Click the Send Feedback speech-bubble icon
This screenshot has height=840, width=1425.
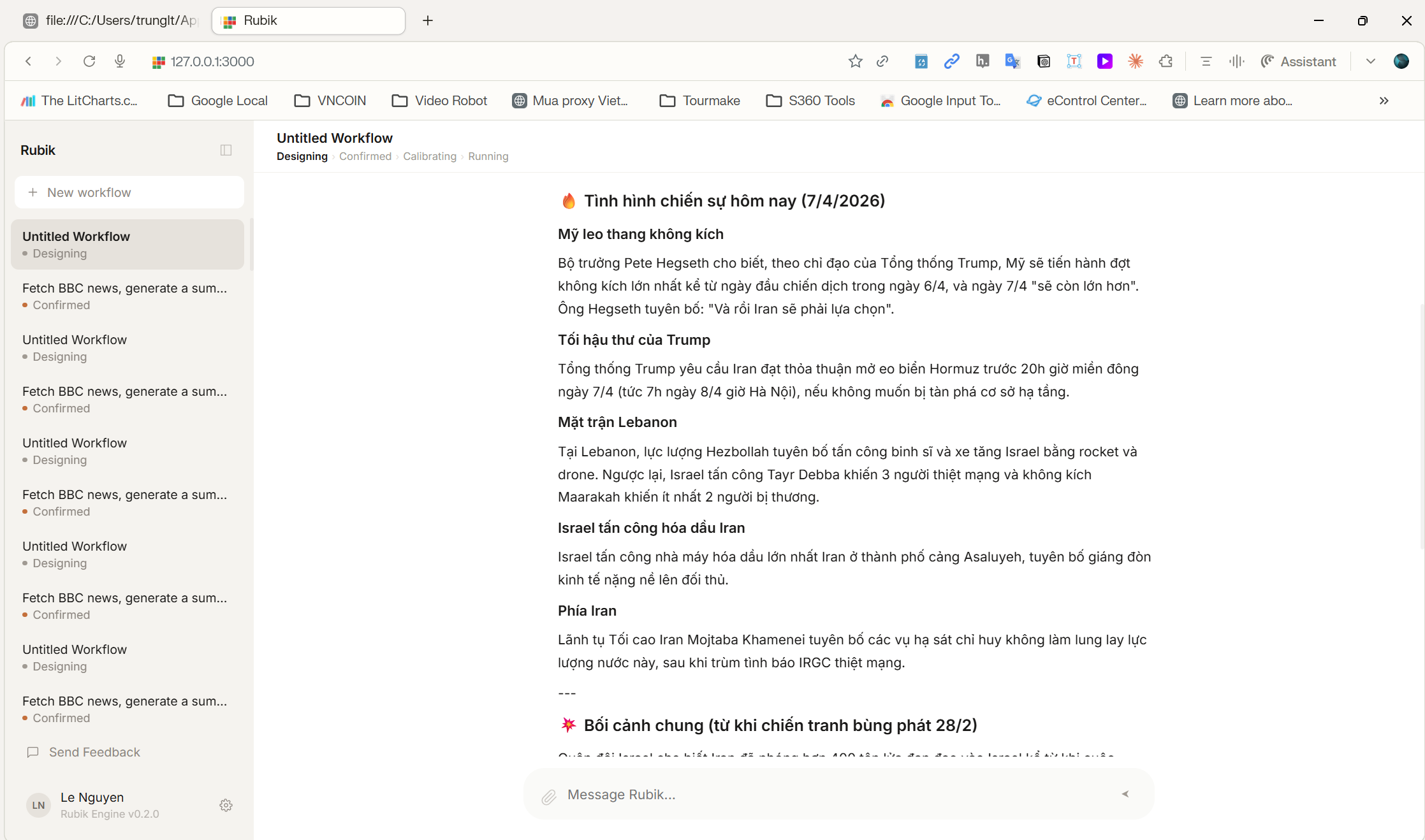(x=33, y=752)
